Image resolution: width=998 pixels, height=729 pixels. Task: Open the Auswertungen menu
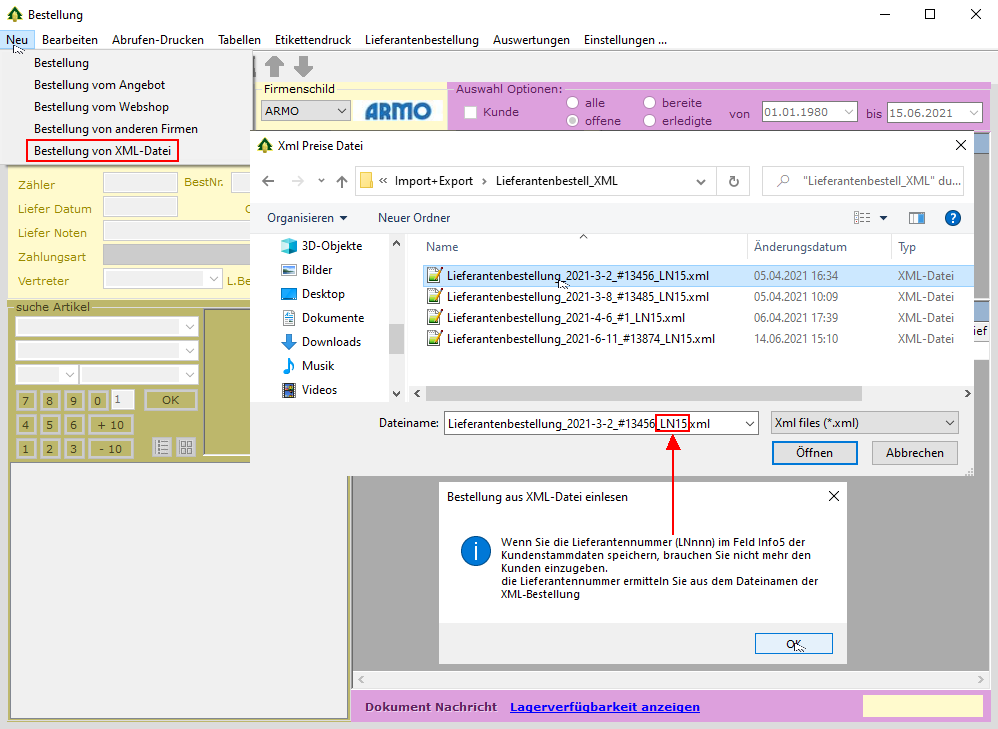pyautogui.click(x=531, y=40)
